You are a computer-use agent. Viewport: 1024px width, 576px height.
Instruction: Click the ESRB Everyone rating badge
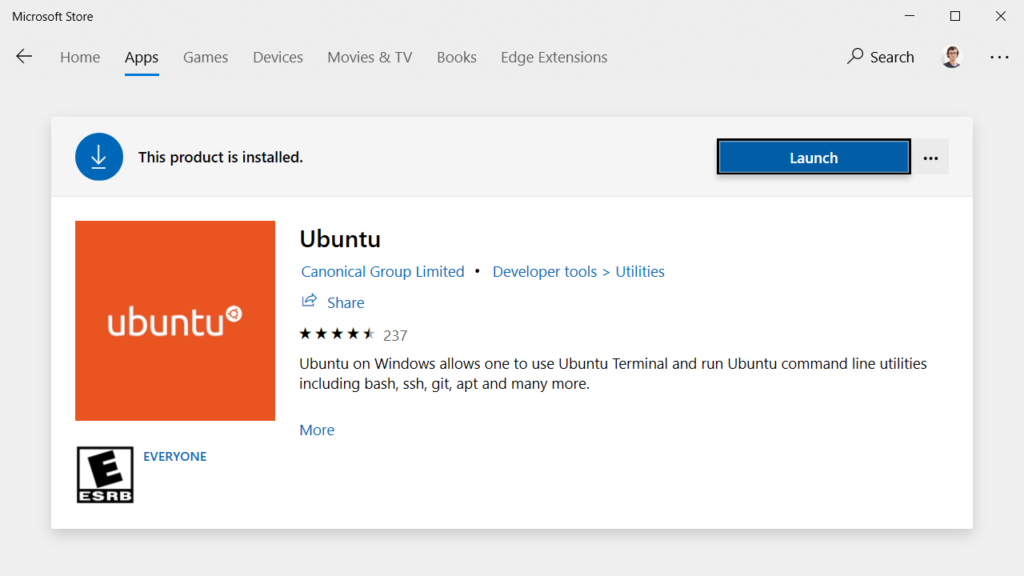pos(105,475)
